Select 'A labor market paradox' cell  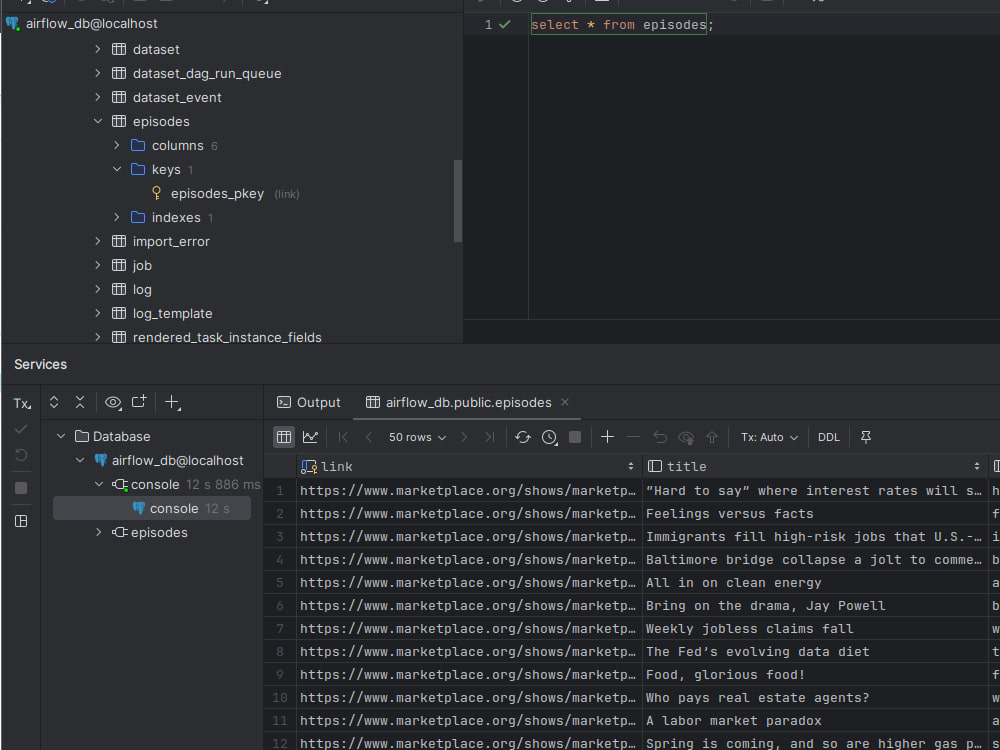(x=814, y=720)
